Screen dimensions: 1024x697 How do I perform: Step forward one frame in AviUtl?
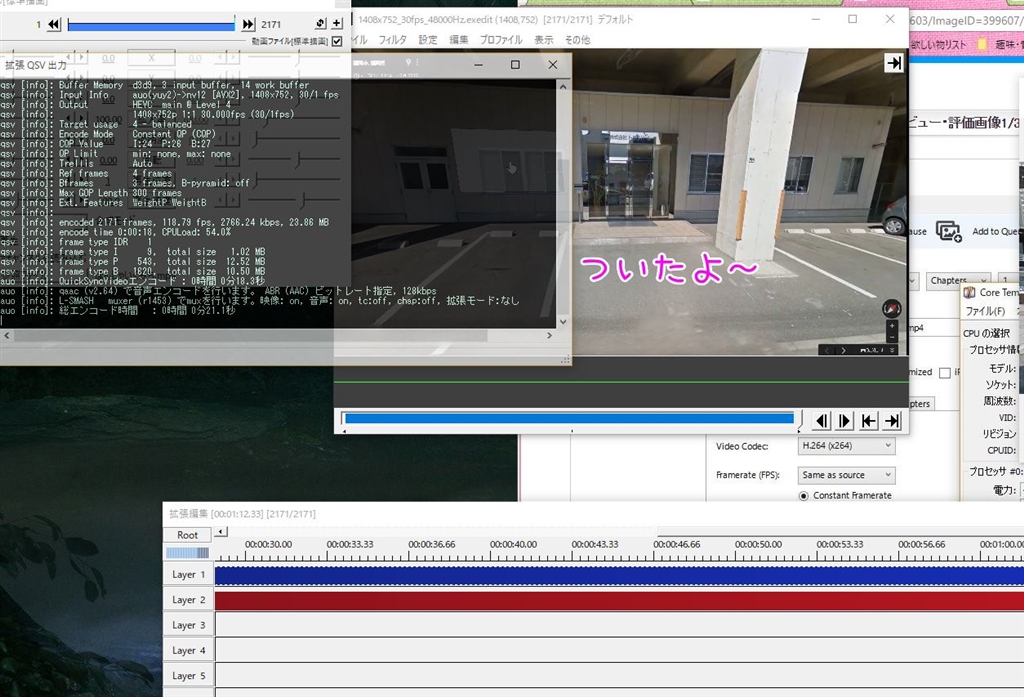coord(844,421)
